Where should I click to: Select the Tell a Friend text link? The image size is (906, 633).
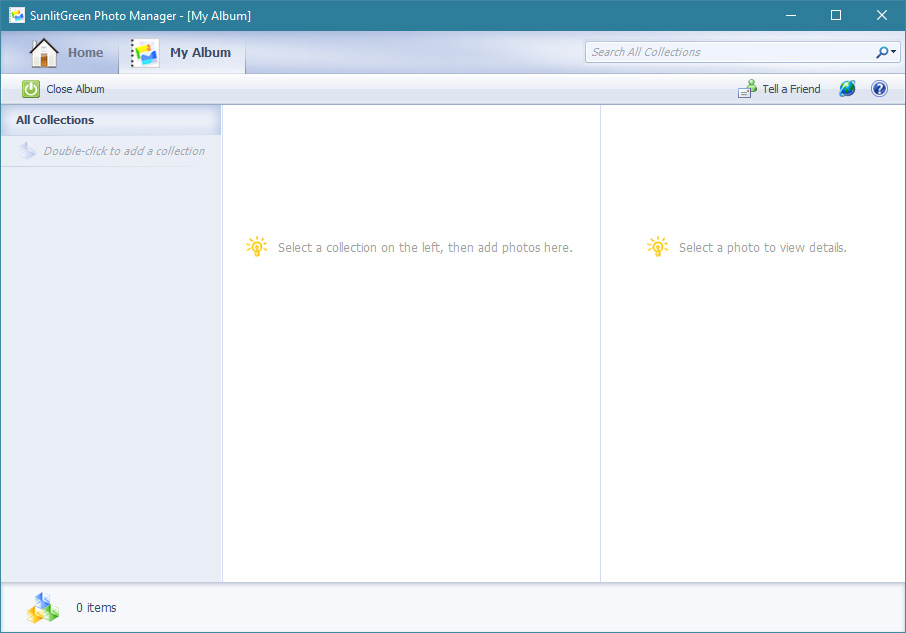pyautogui.click(x=791, y=89)
